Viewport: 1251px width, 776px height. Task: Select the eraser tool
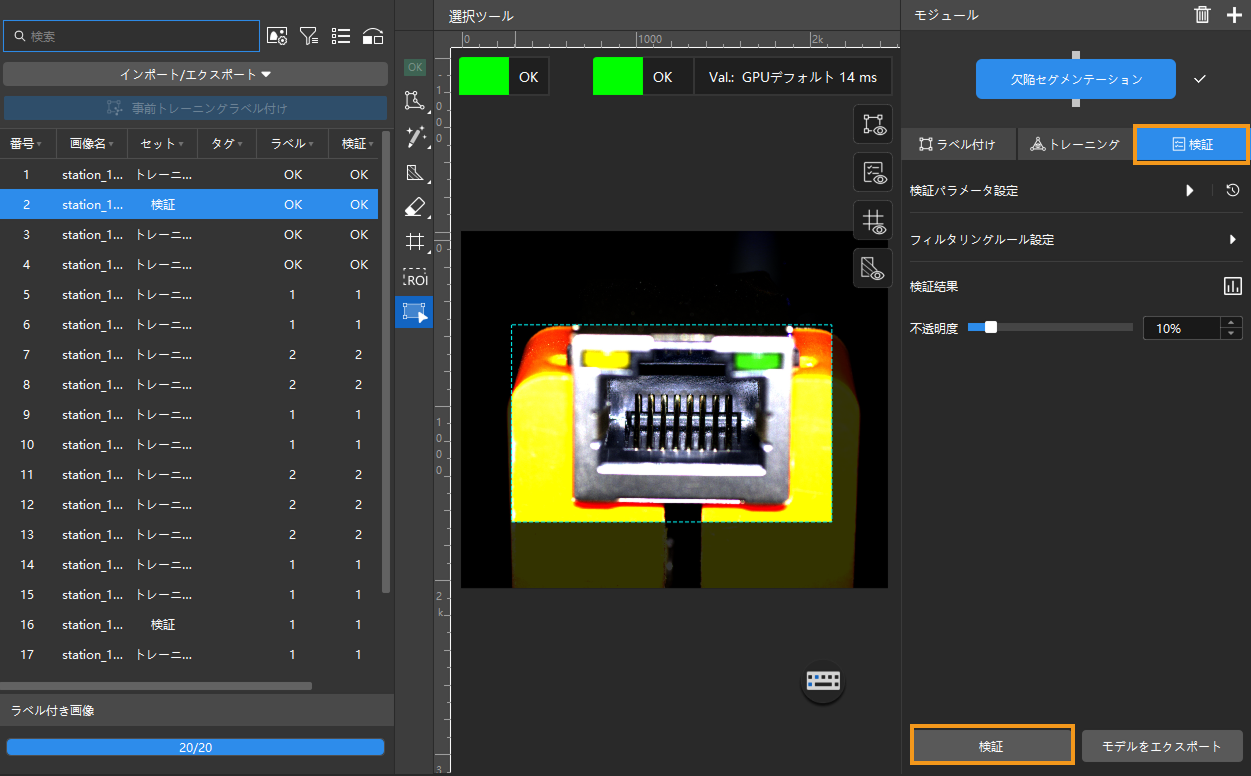414,207
